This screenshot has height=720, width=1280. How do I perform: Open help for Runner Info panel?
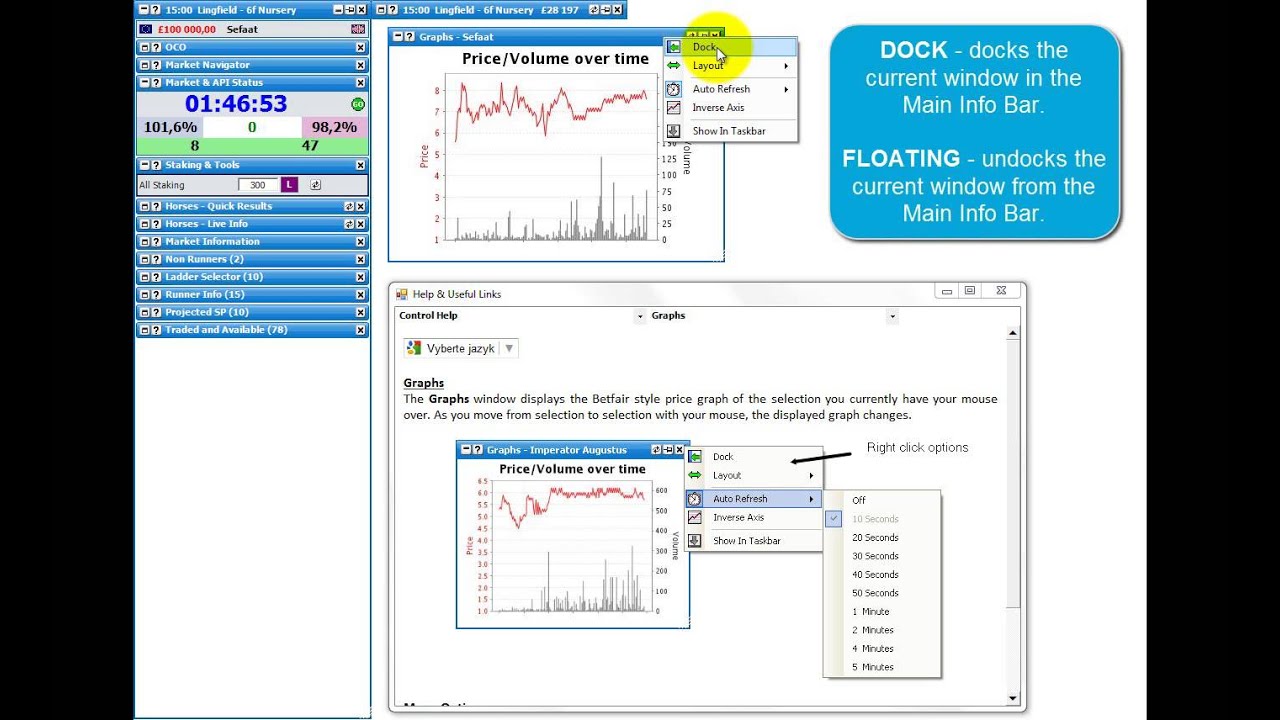point(155,295)
